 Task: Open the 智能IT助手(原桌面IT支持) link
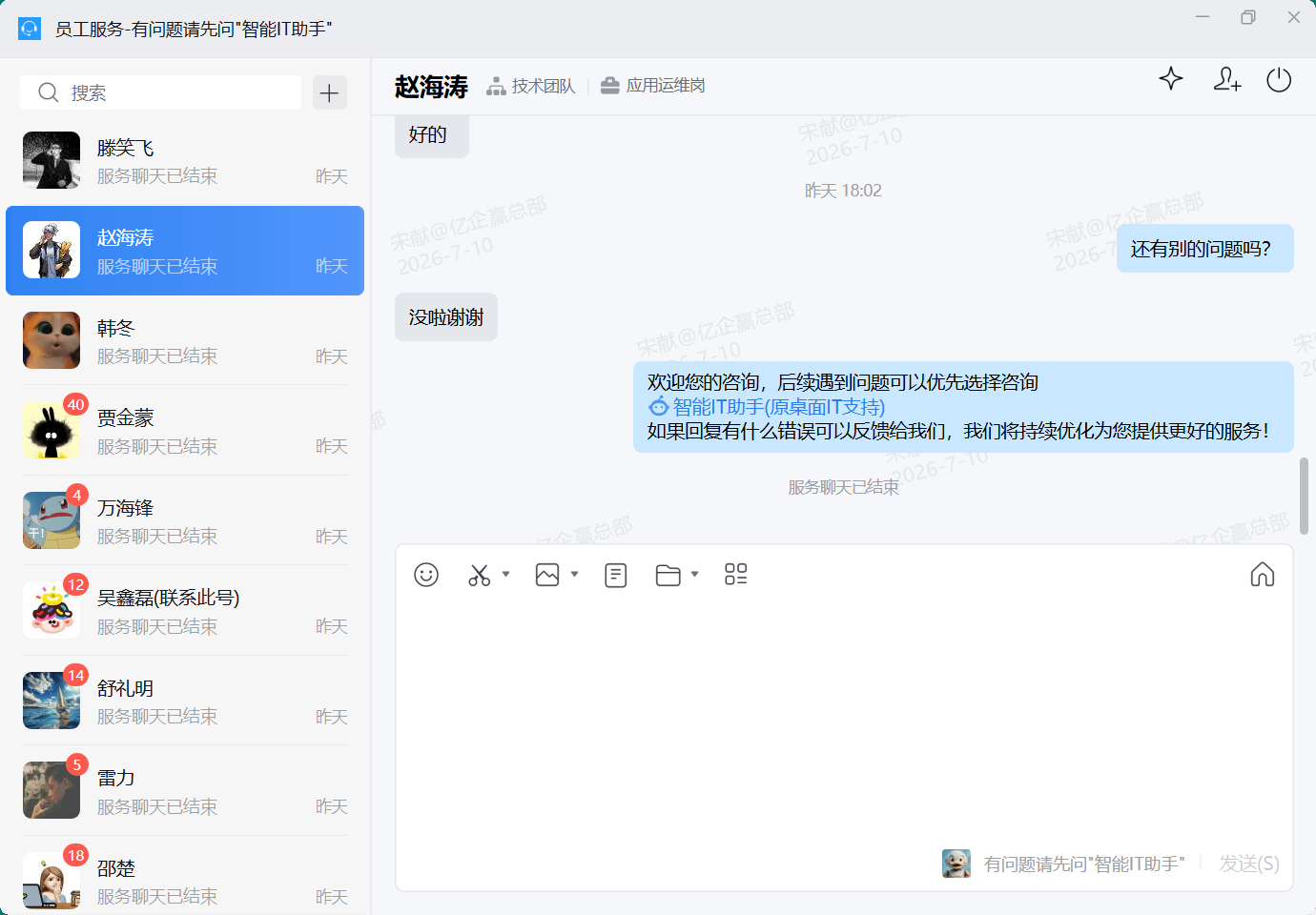pos(779,407)
